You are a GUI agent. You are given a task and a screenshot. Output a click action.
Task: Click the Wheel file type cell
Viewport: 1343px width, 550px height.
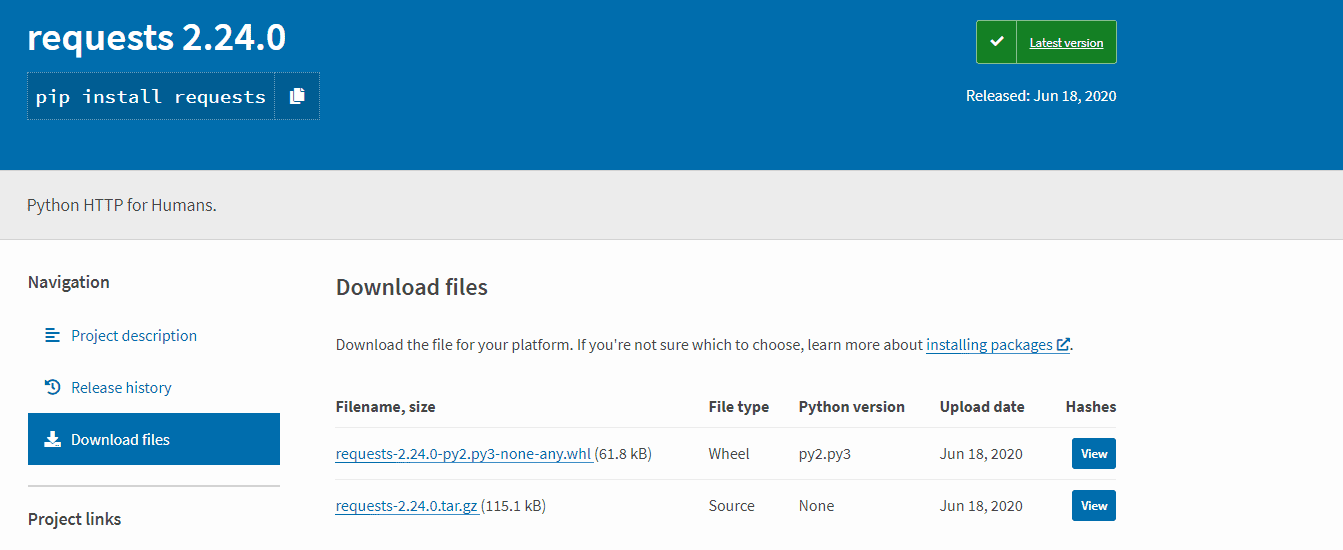coord(729,454)
